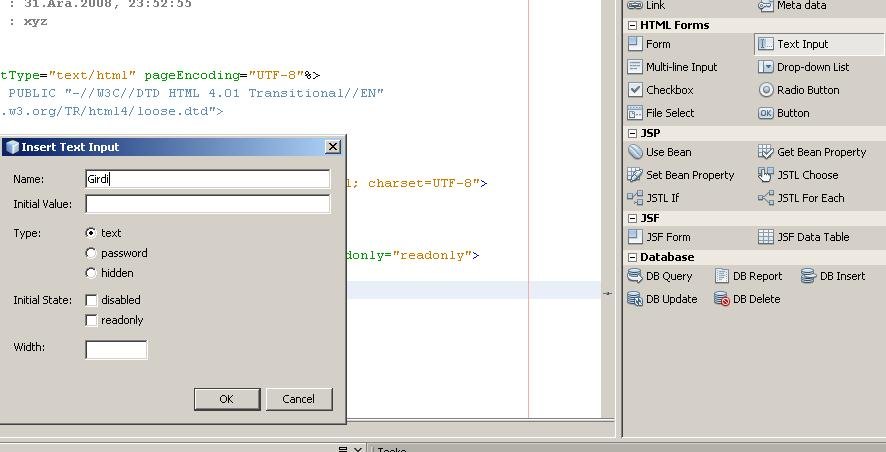Select DB Query database item
Viewport: 886px width, 452px height.
(660, 276)
